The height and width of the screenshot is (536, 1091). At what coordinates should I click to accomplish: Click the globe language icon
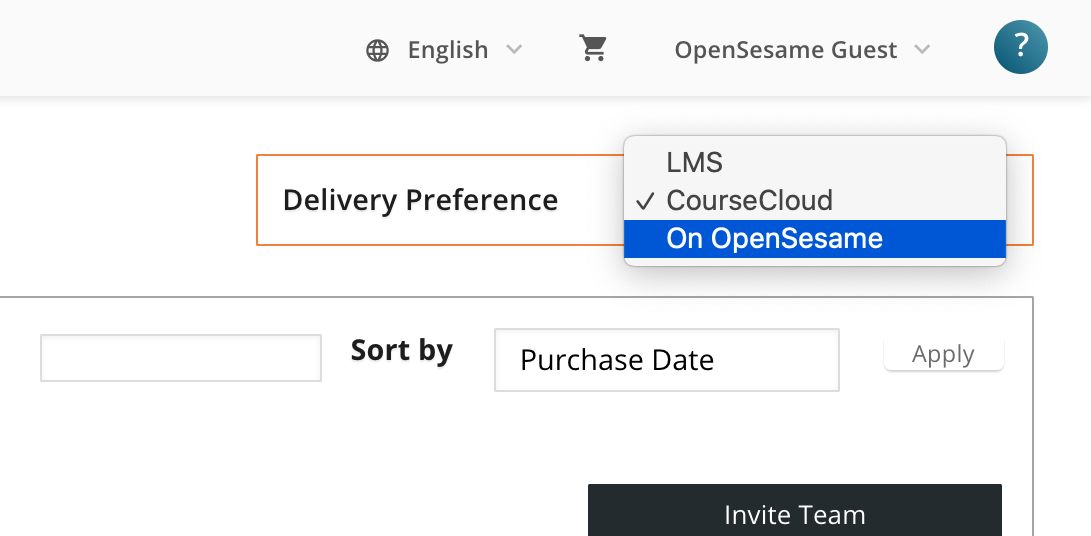[x=377, y=50]
